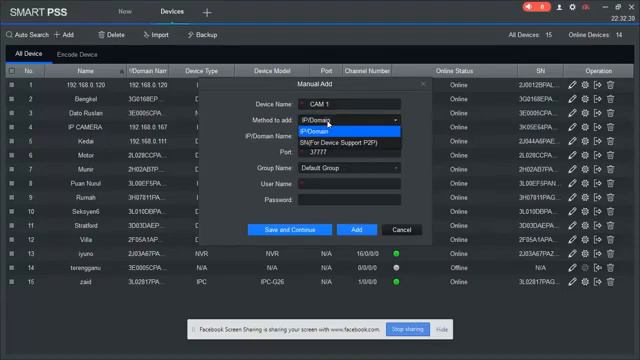
Task: Check the terengganu row checkbox
Action: point(12,268)
